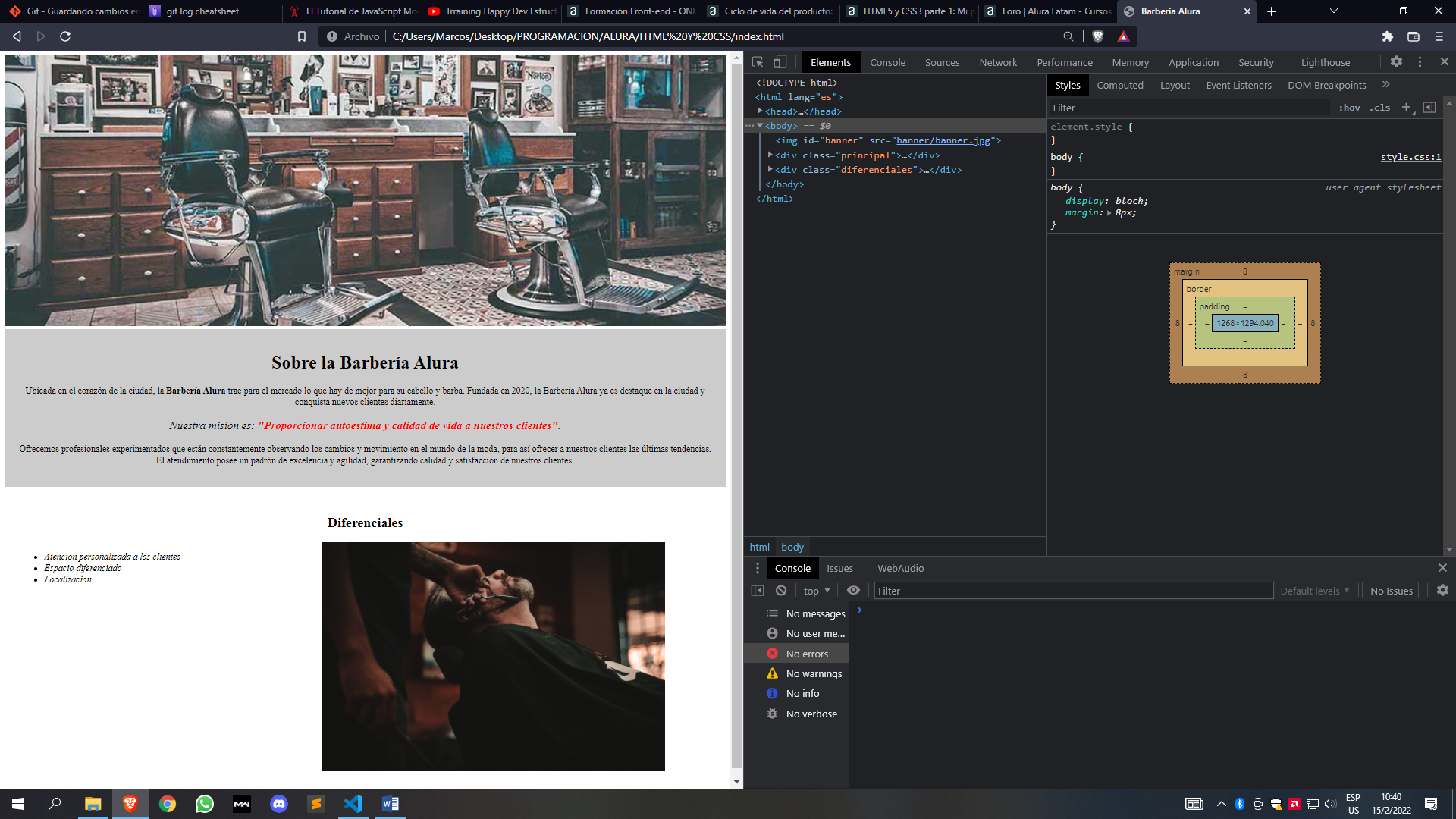Click the inspect element icon
1456x819 pixels.
click(x=762, y=62)
